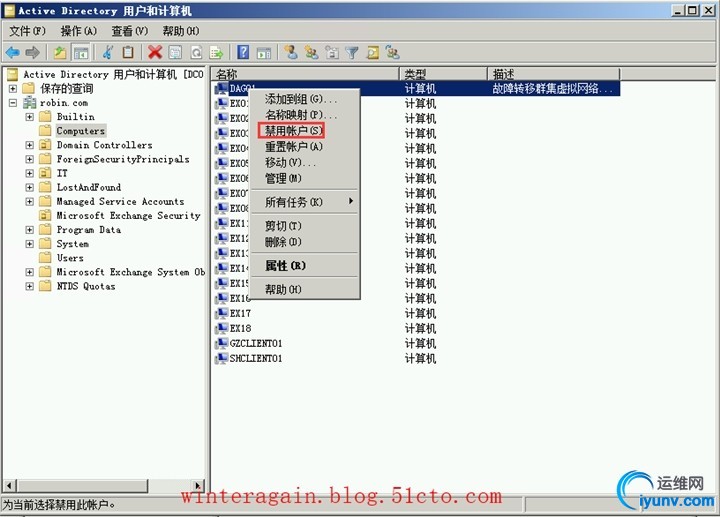Open the 文件(F) menu

pos(28,31)
